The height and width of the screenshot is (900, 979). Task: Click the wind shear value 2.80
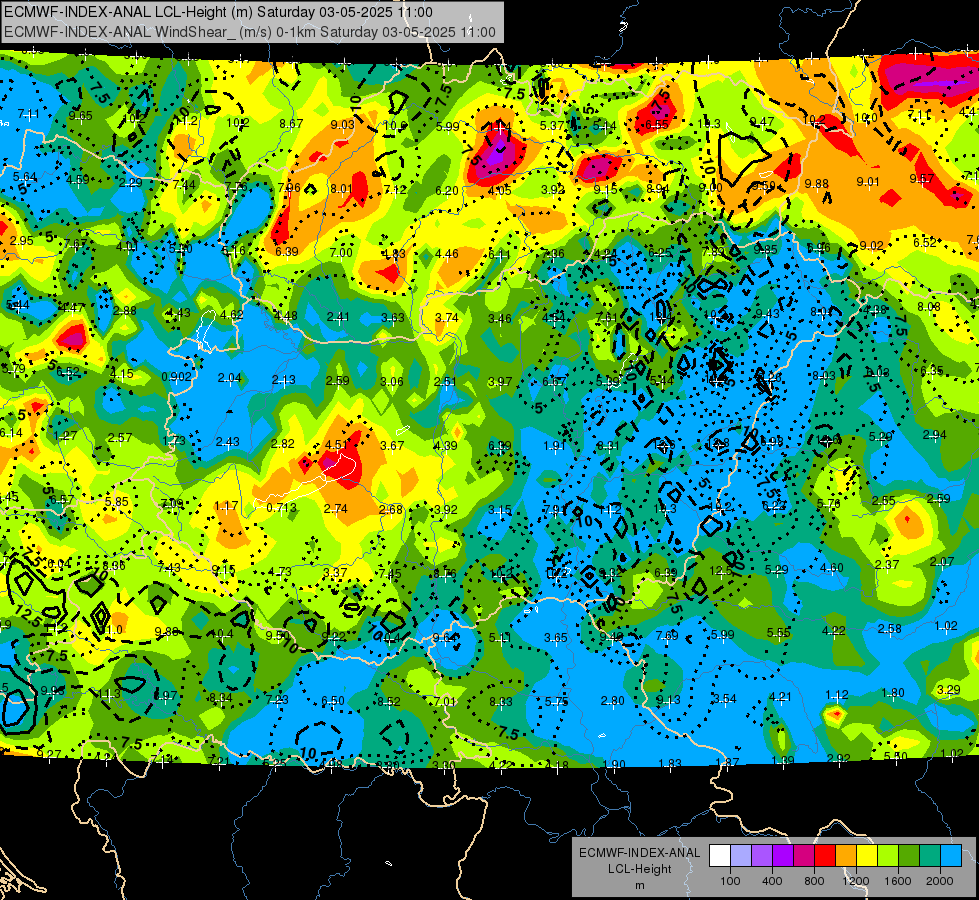[612, 700]
